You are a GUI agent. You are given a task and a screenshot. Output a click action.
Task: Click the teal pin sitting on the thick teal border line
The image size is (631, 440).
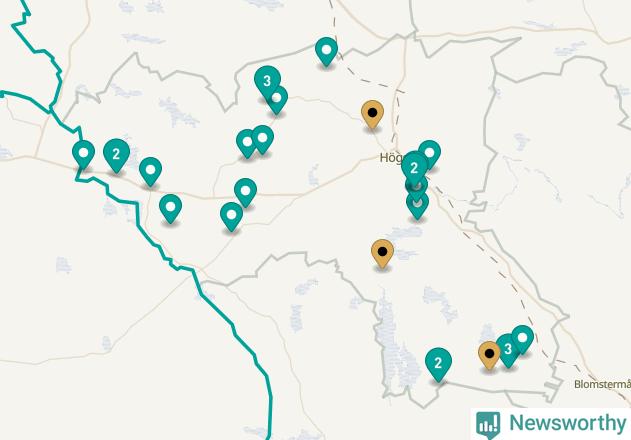(x=83, y=154)
